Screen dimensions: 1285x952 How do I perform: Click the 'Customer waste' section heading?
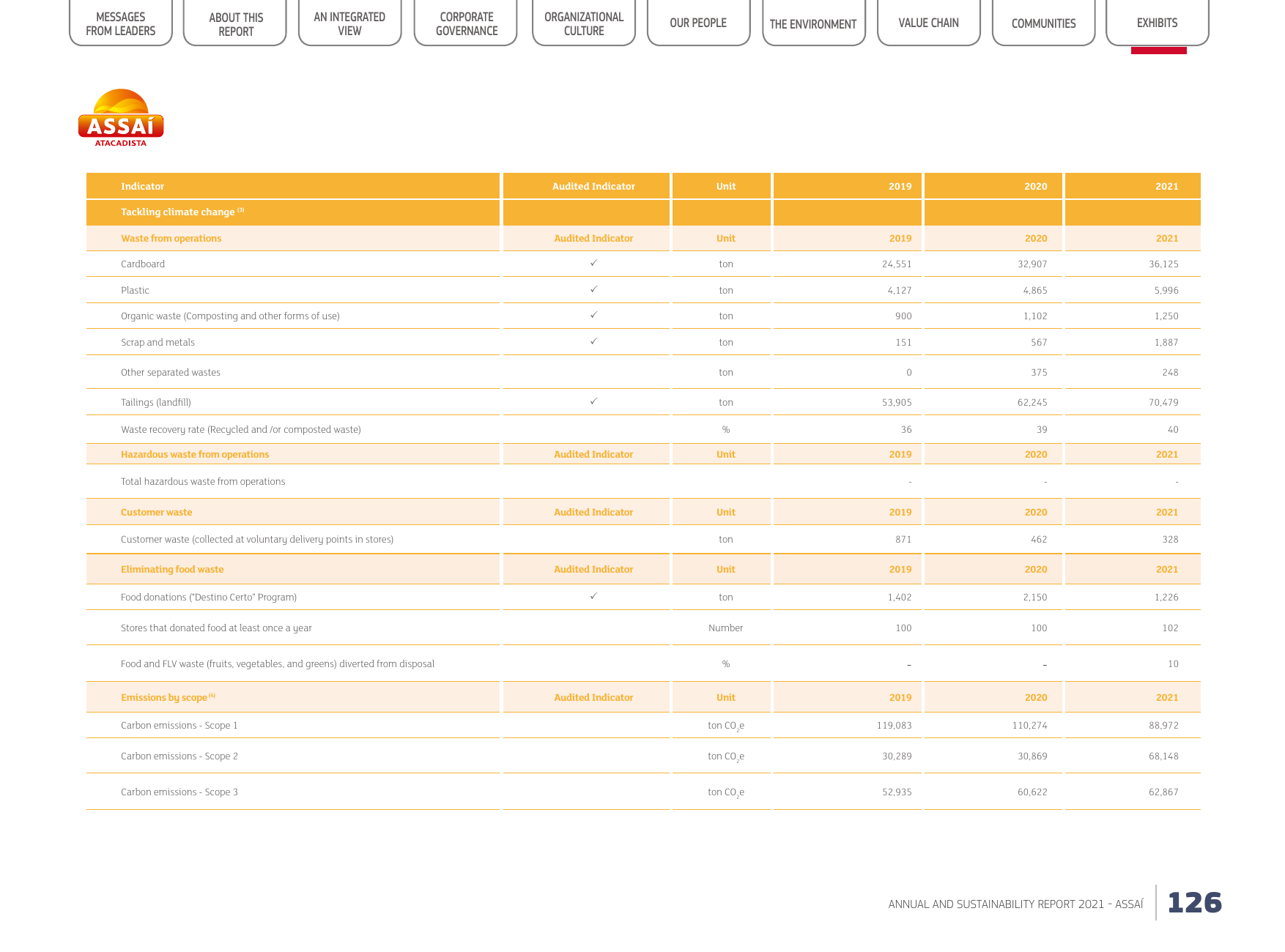click(156, 512)
